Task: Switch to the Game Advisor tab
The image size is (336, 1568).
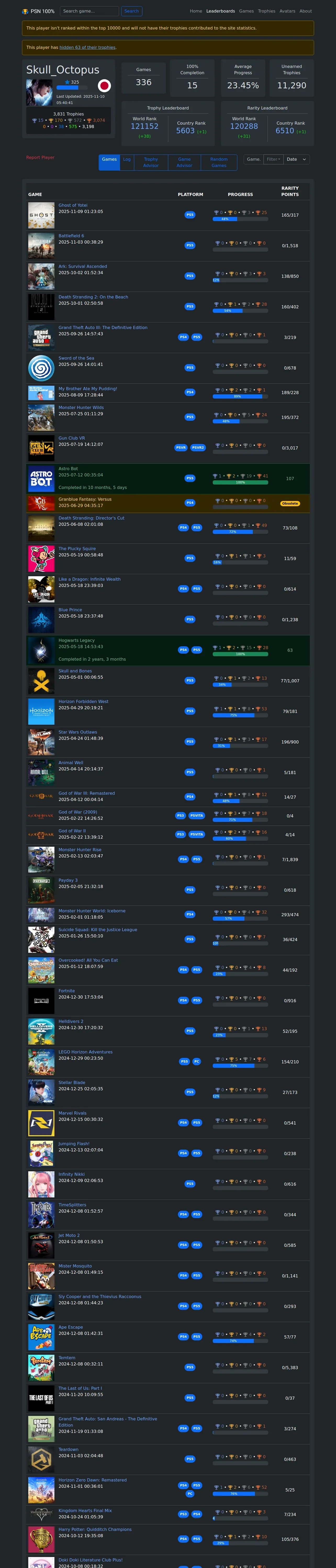Action: click(184, 163)
